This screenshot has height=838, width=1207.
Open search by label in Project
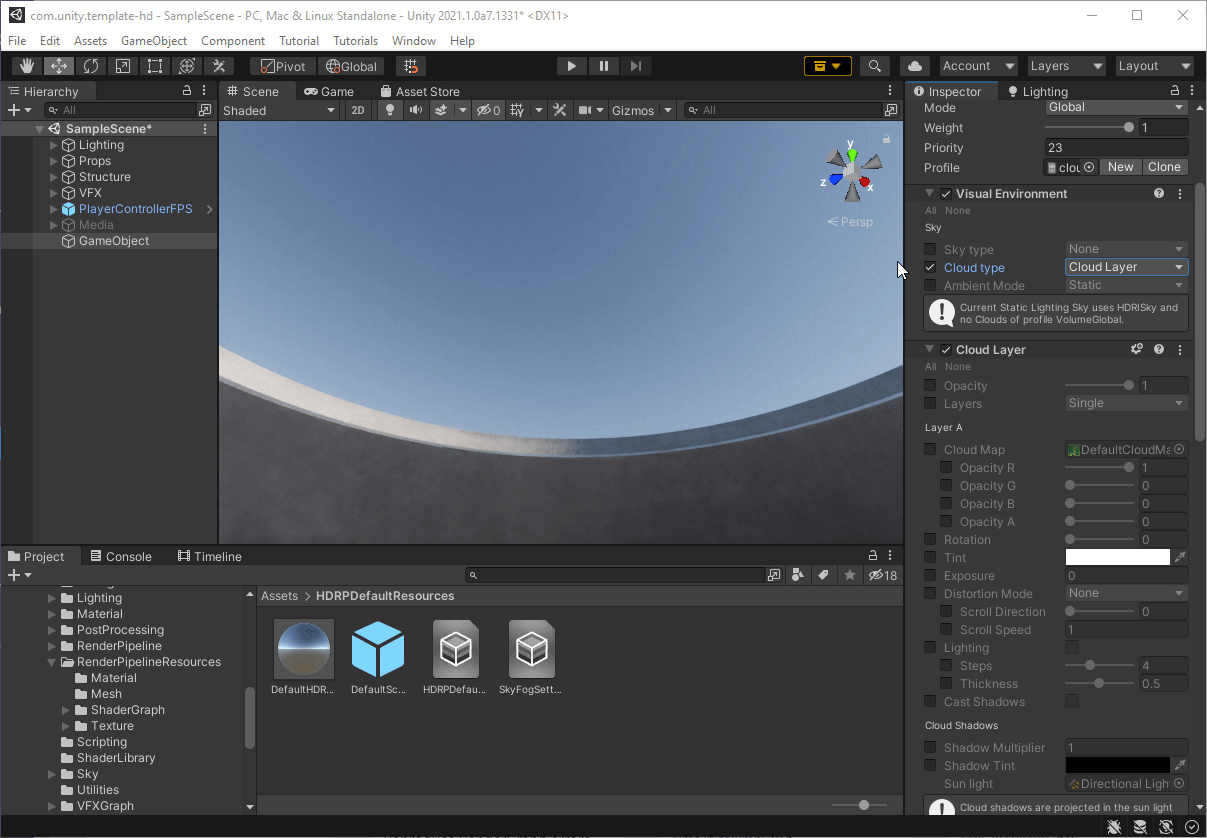pos(823,575)
